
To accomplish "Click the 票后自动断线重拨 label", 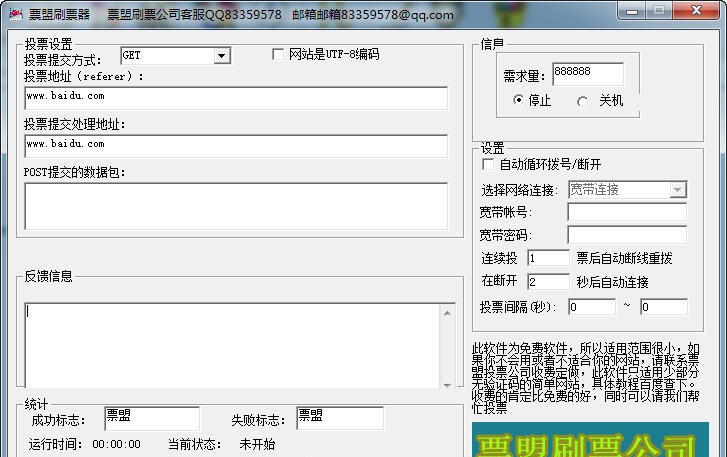I will point(624,258).
